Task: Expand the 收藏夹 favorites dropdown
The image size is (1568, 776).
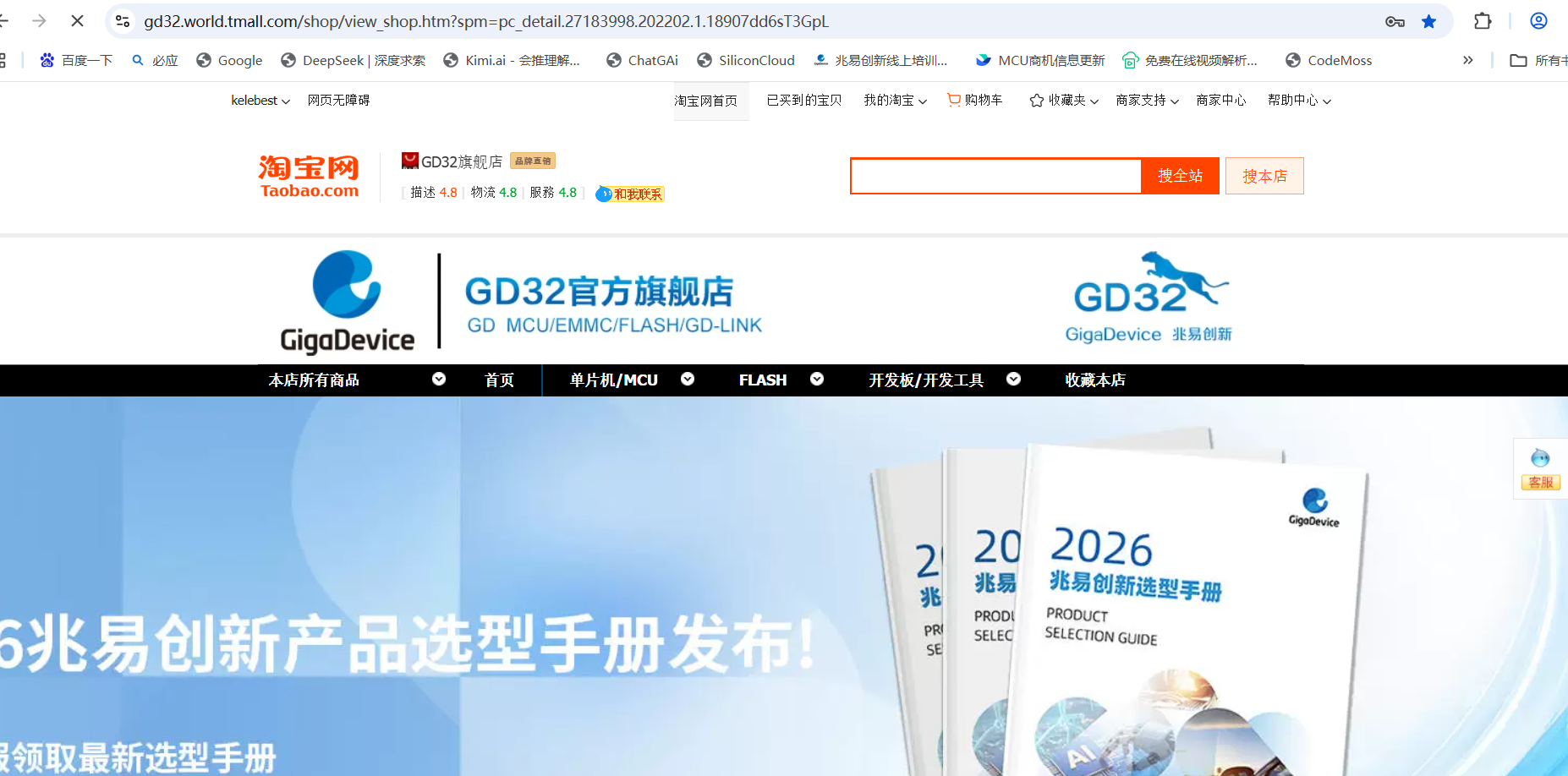Action: tap(1064, 101)
